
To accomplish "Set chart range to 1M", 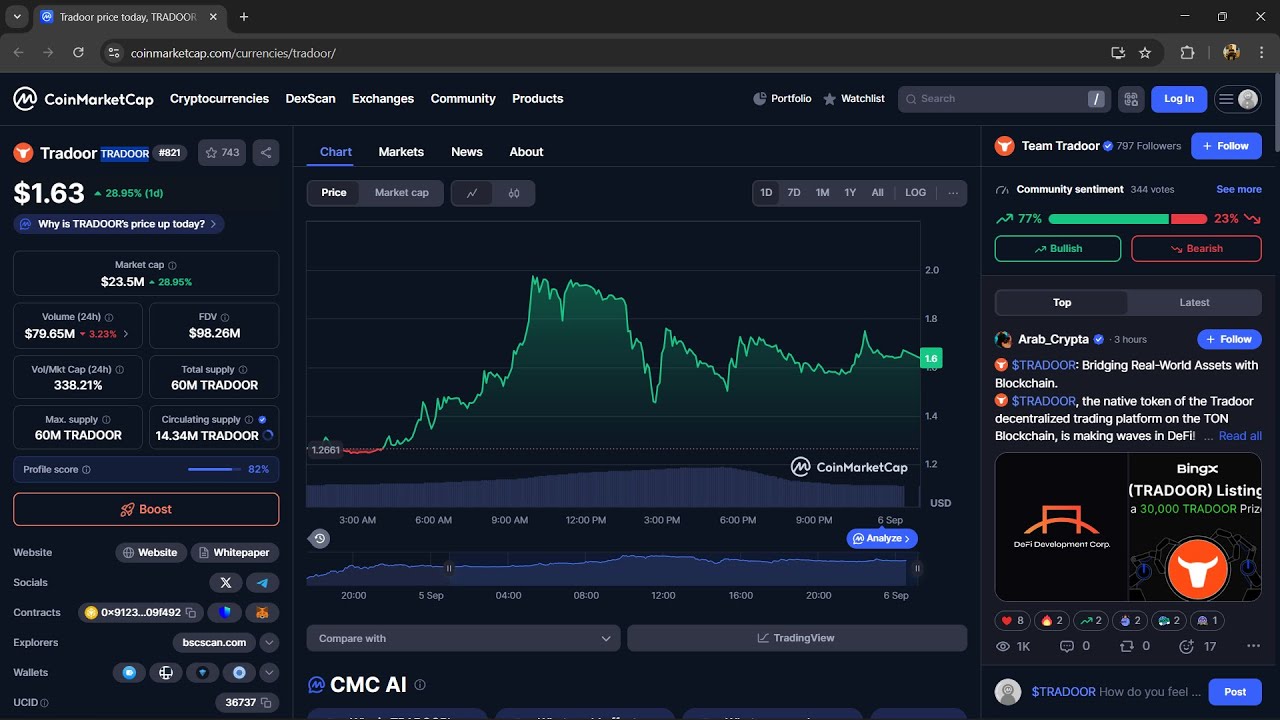I will tap(822, 193).
